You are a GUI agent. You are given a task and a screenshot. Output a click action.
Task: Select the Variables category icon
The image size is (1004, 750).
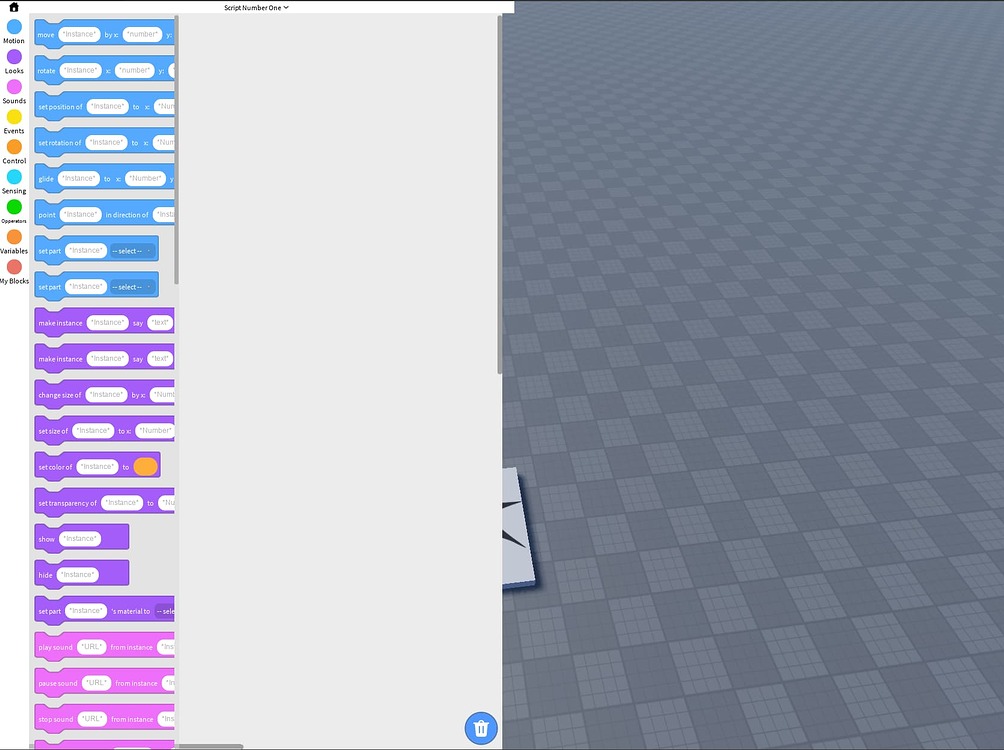(13, 237)
